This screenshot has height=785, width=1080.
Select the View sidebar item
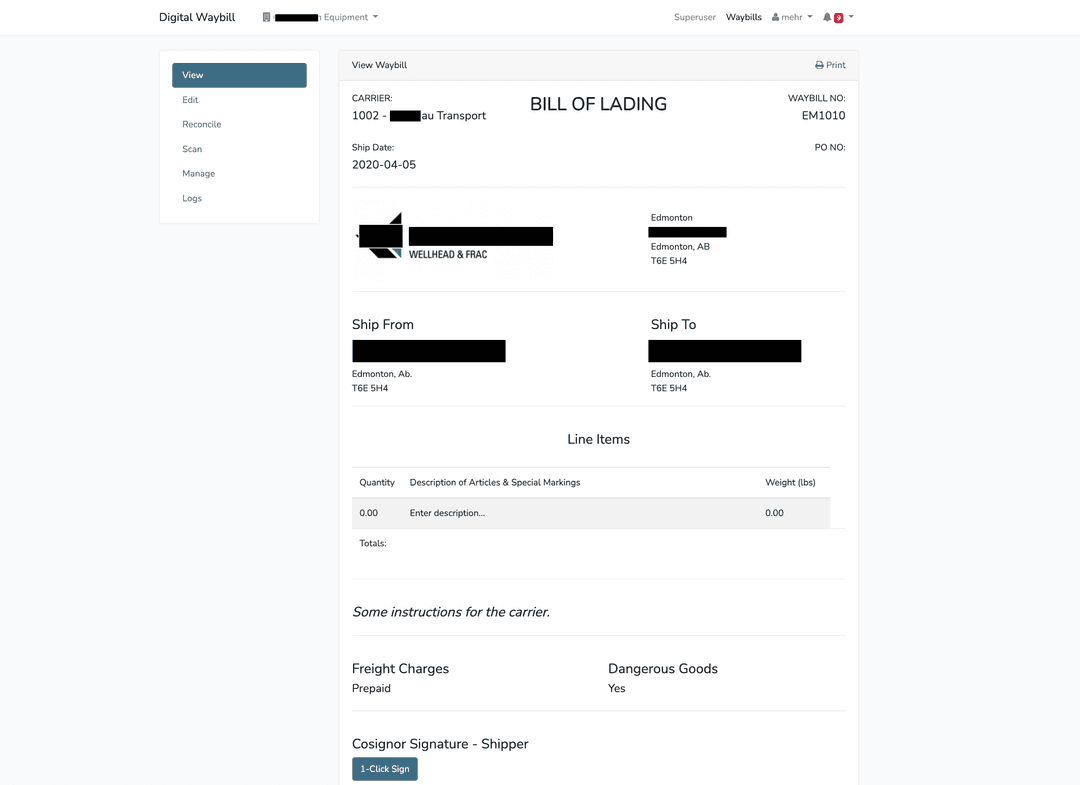pos(239,75)
